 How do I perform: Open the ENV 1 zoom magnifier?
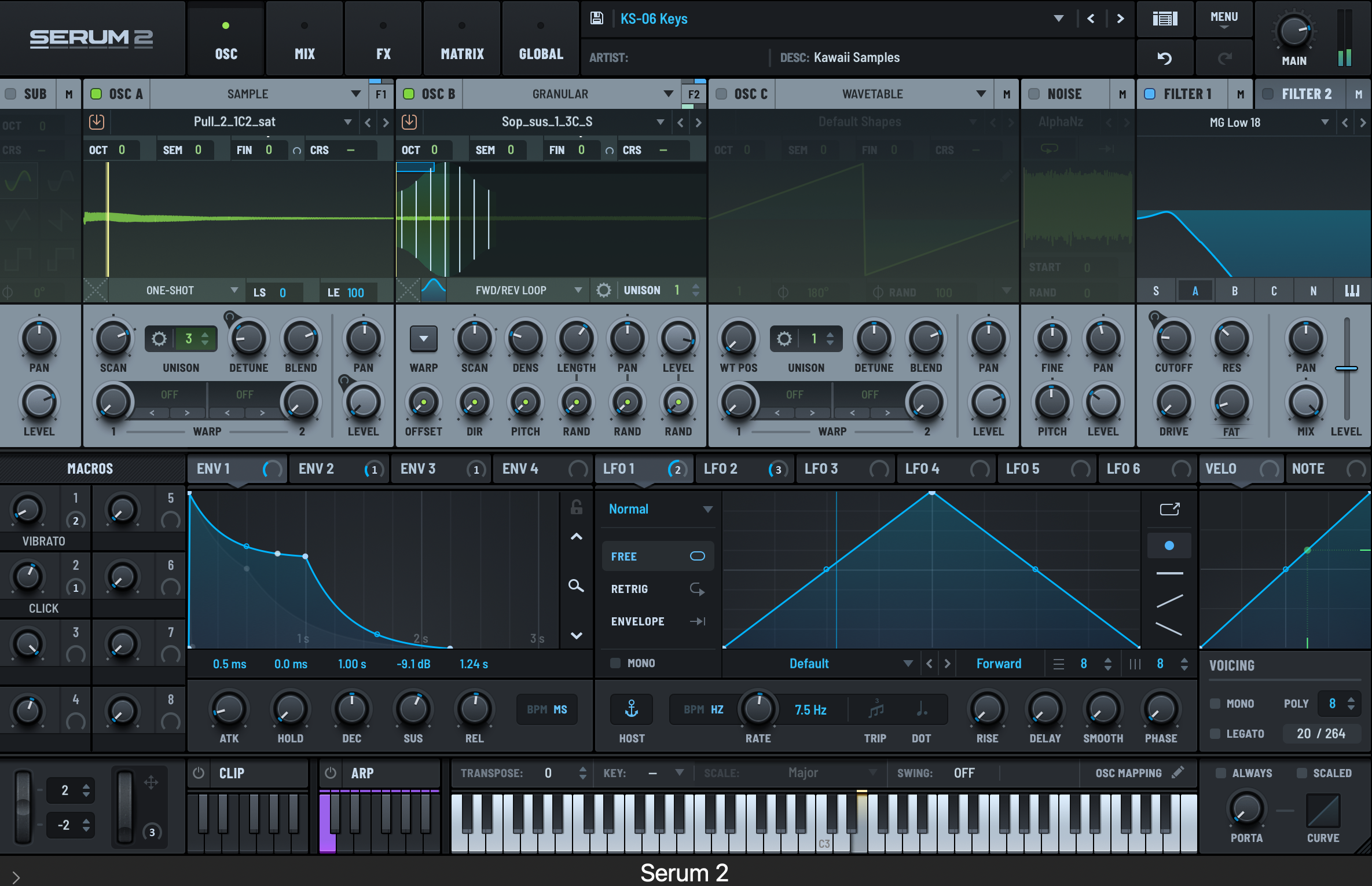pos(576,585)
